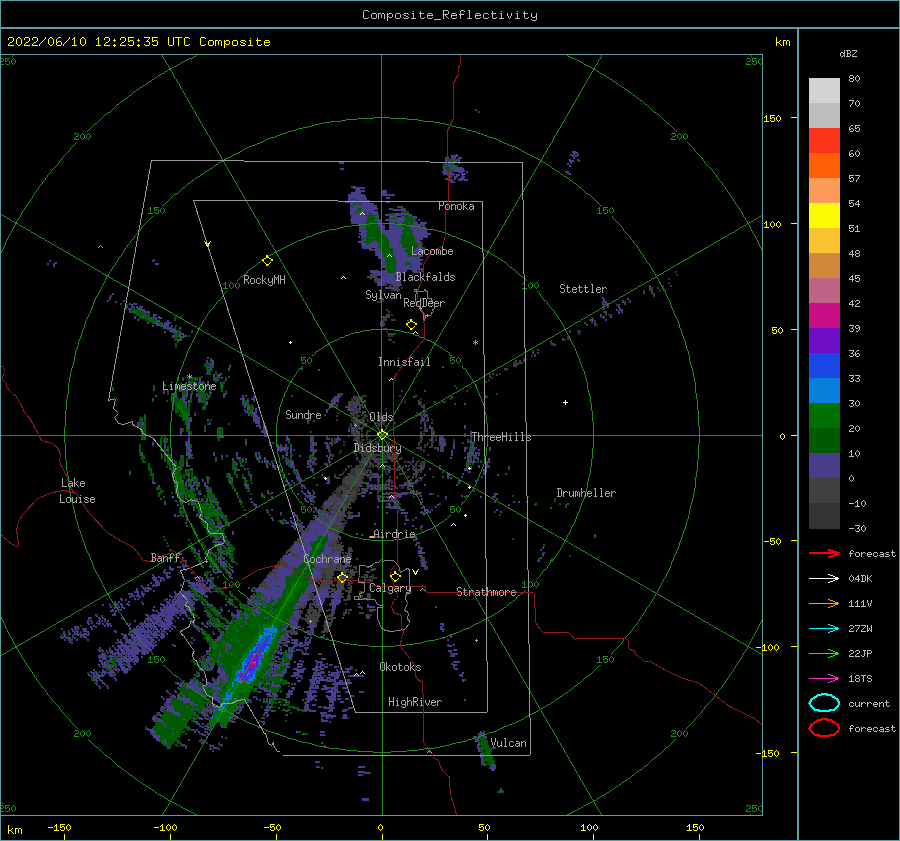Click the red forecast ellipse icon
This screenshot has width=900, height=841.
click(x=824, y=728)
